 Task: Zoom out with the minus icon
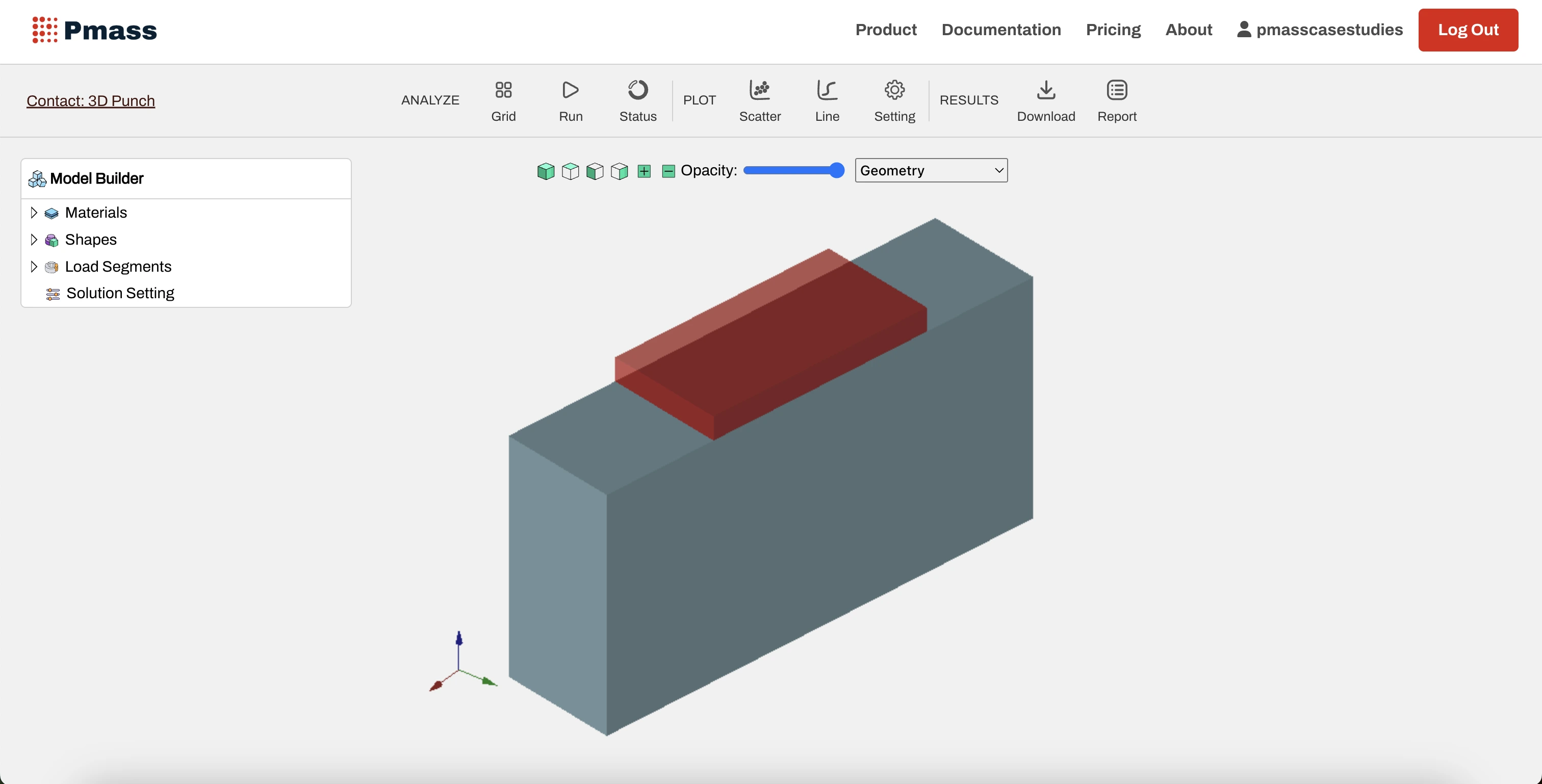pos(668,171)
